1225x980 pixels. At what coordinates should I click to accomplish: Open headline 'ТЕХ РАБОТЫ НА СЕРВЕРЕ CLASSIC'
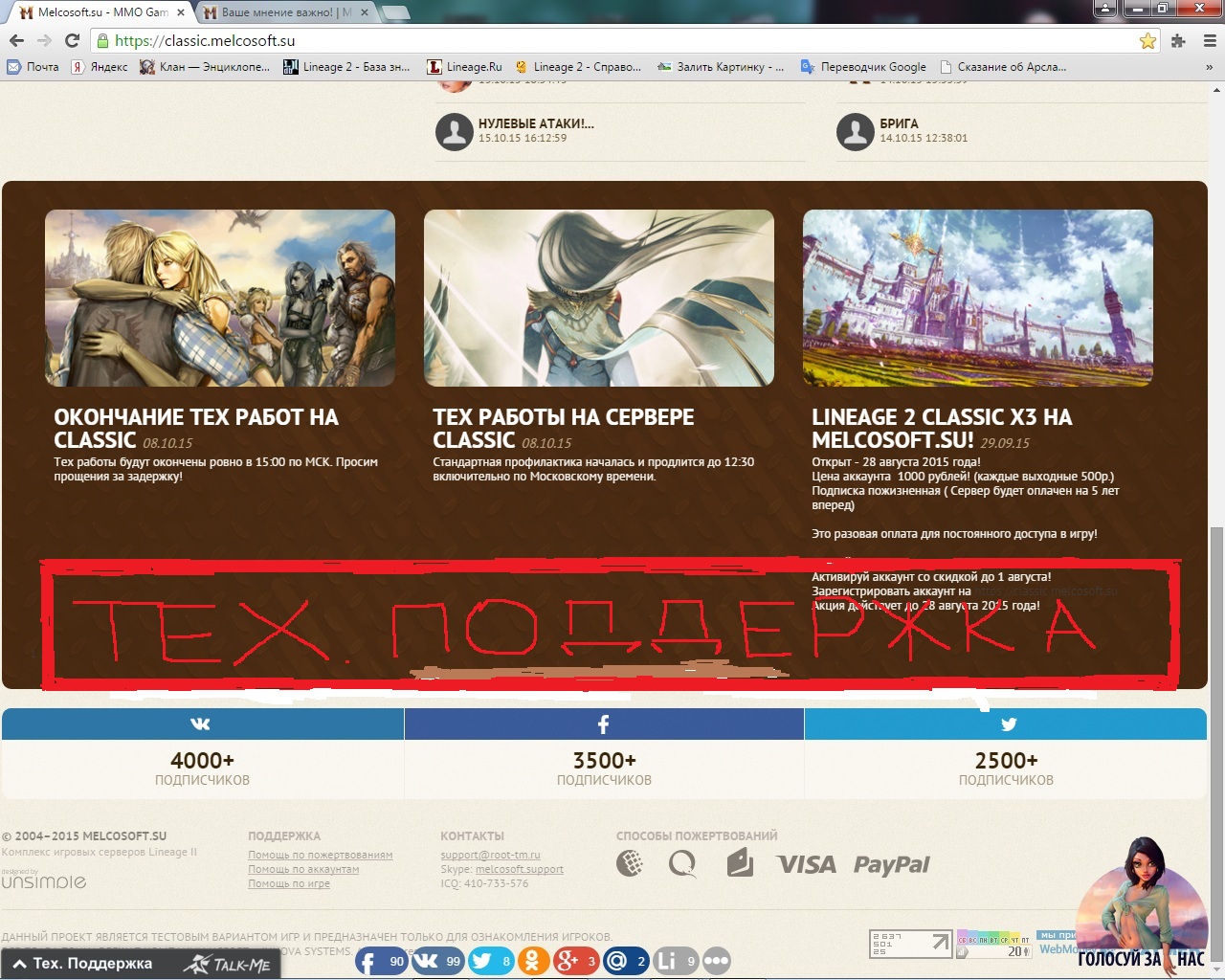coord(564,429)
